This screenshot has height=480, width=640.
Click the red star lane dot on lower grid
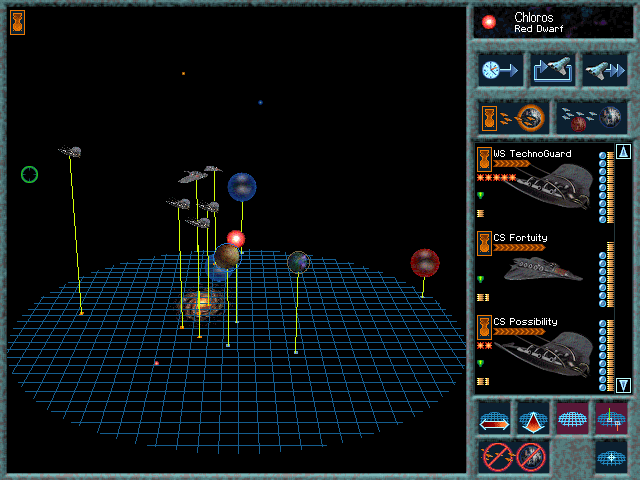[x=156, y=363]
